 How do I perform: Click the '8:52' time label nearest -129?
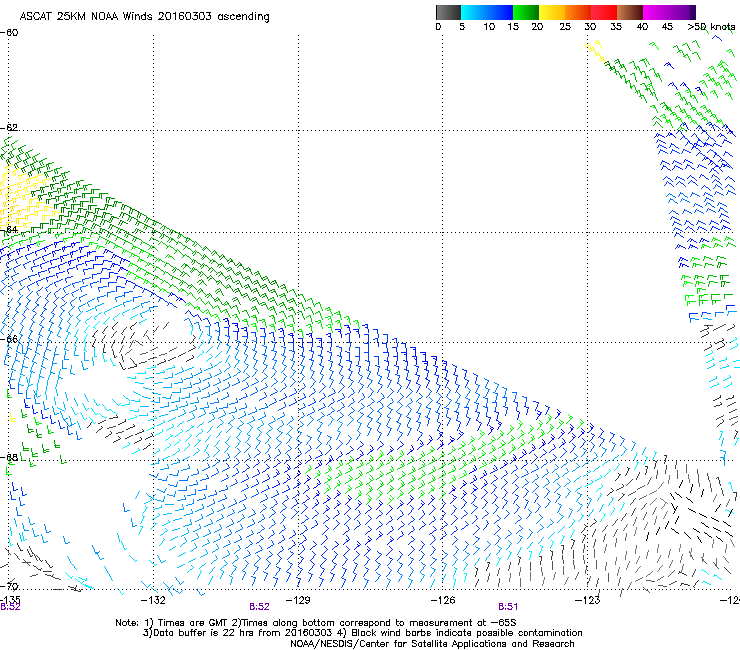[259, 607]
